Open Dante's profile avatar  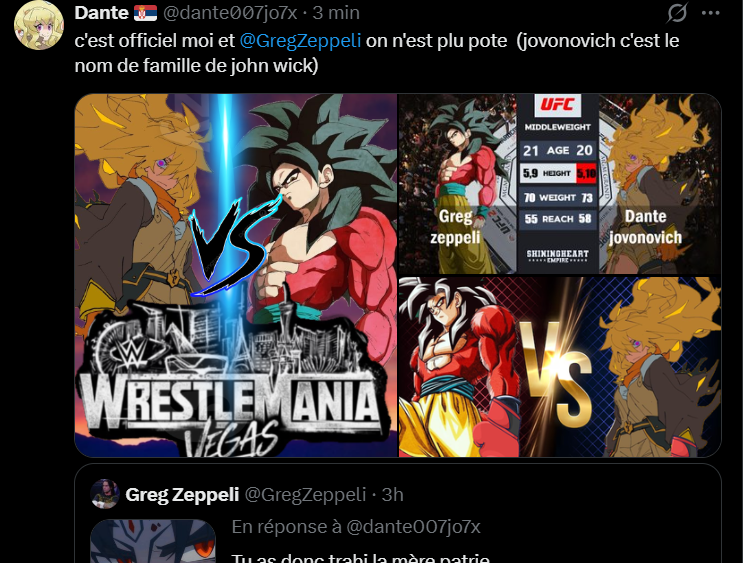39,26
